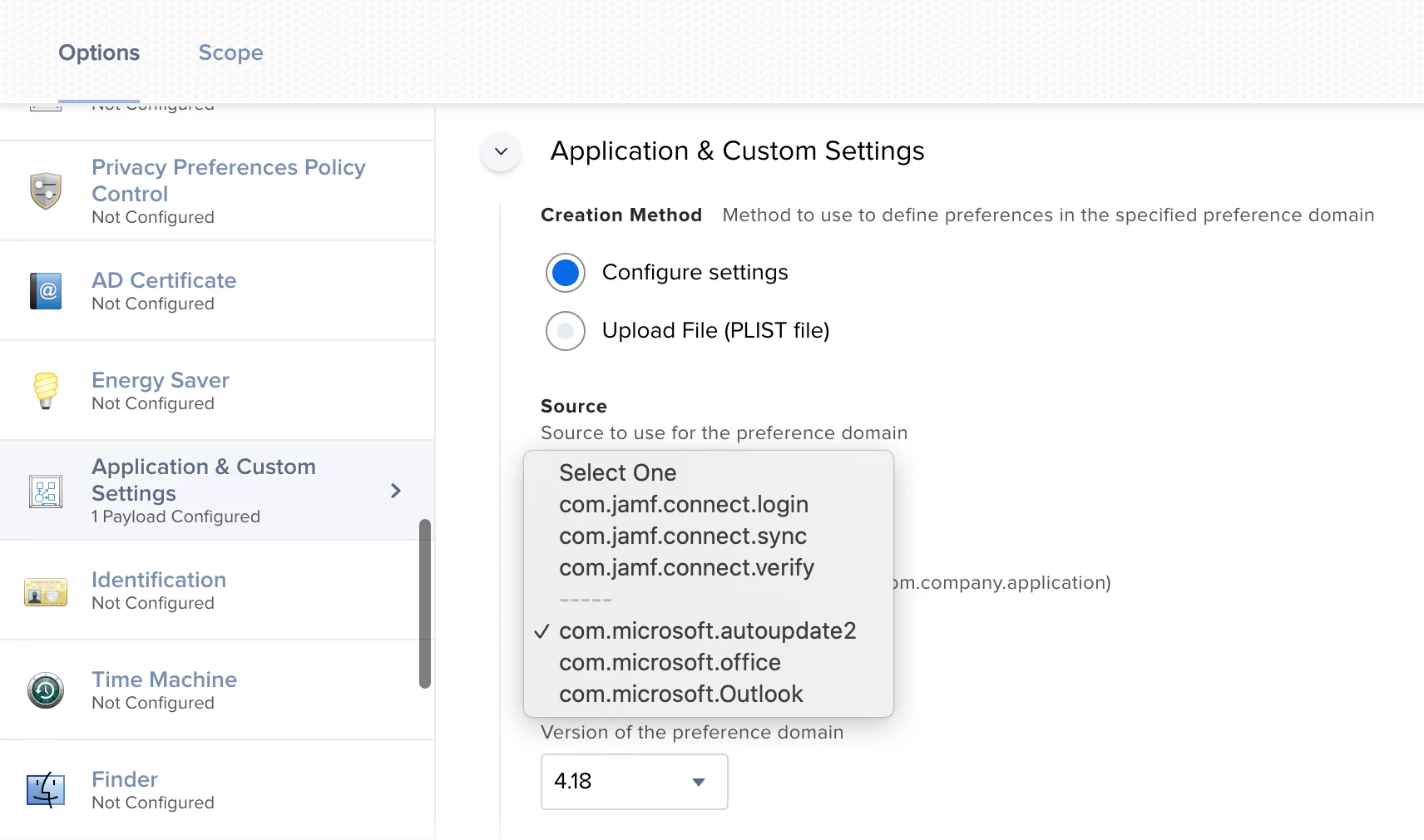Open the Privacy Preferences Policy Control payload
The height and width of the screenshot is (840, 1424).
229,180
